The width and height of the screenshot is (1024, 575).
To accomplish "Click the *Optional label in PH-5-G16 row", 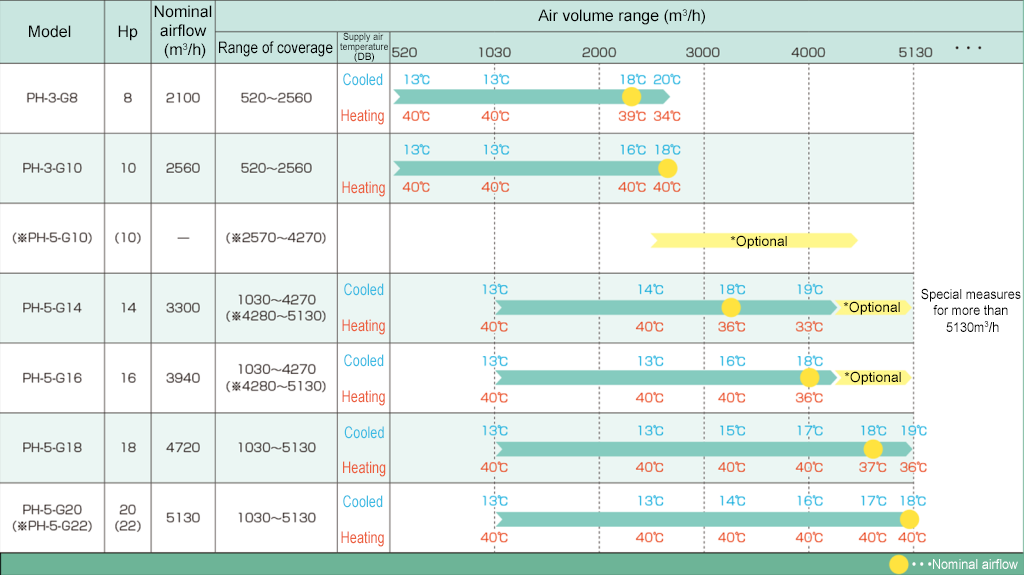I will (872, 378).
